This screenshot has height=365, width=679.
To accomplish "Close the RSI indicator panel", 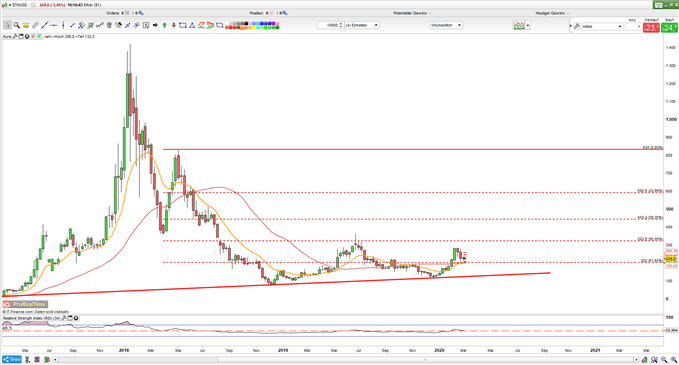I will click(x=76, y=318).
